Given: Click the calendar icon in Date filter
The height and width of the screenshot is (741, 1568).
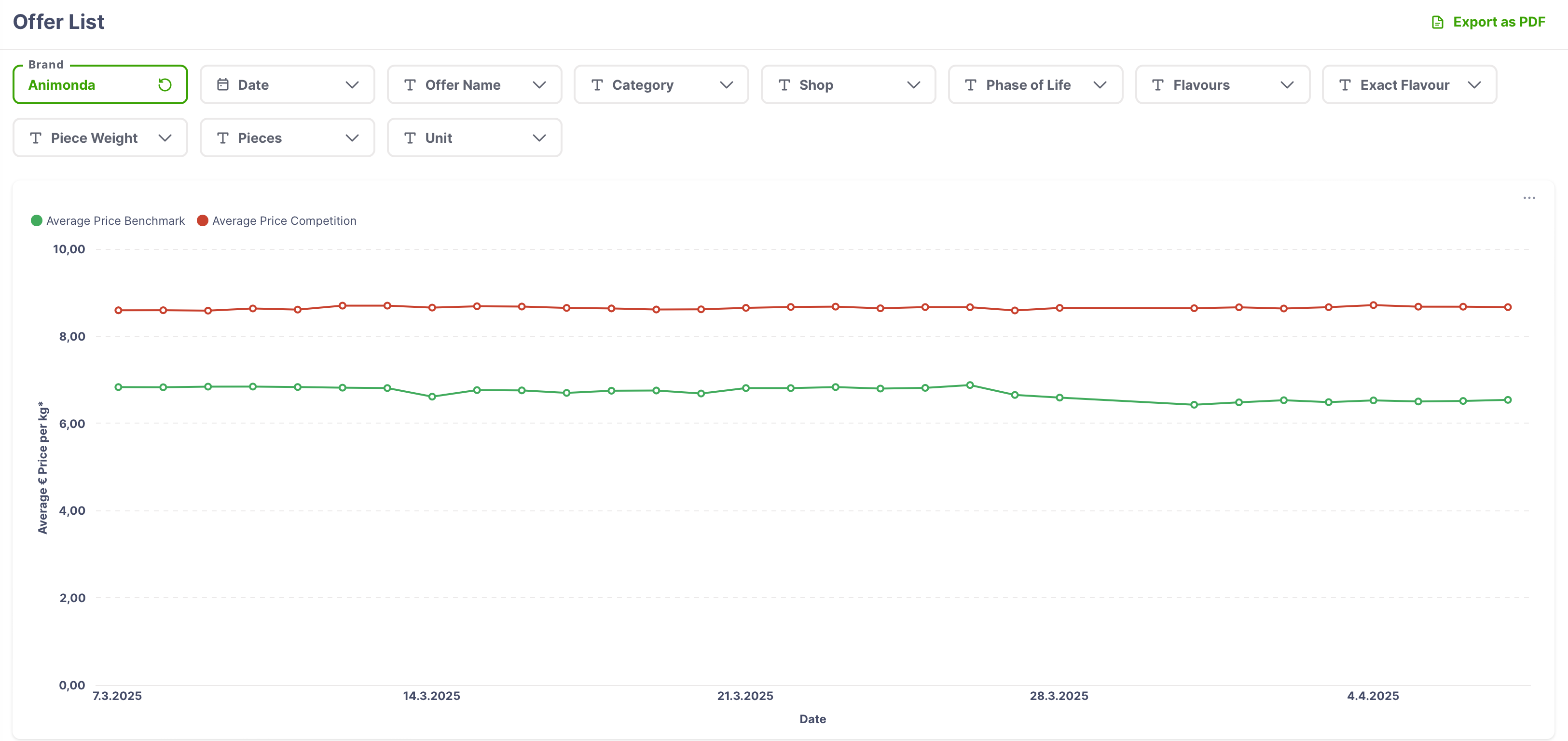Looking at the screenshot, I should click(223, 84).
